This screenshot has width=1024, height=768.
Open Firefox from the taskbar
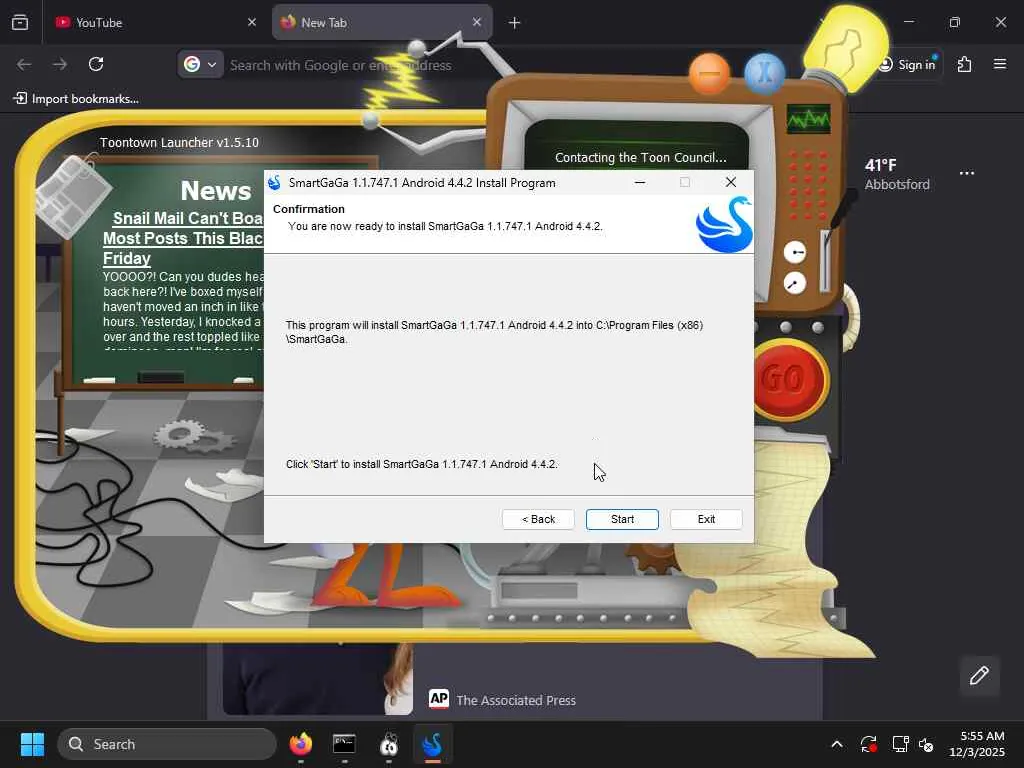pyautogui.click(x=300, y=744)
